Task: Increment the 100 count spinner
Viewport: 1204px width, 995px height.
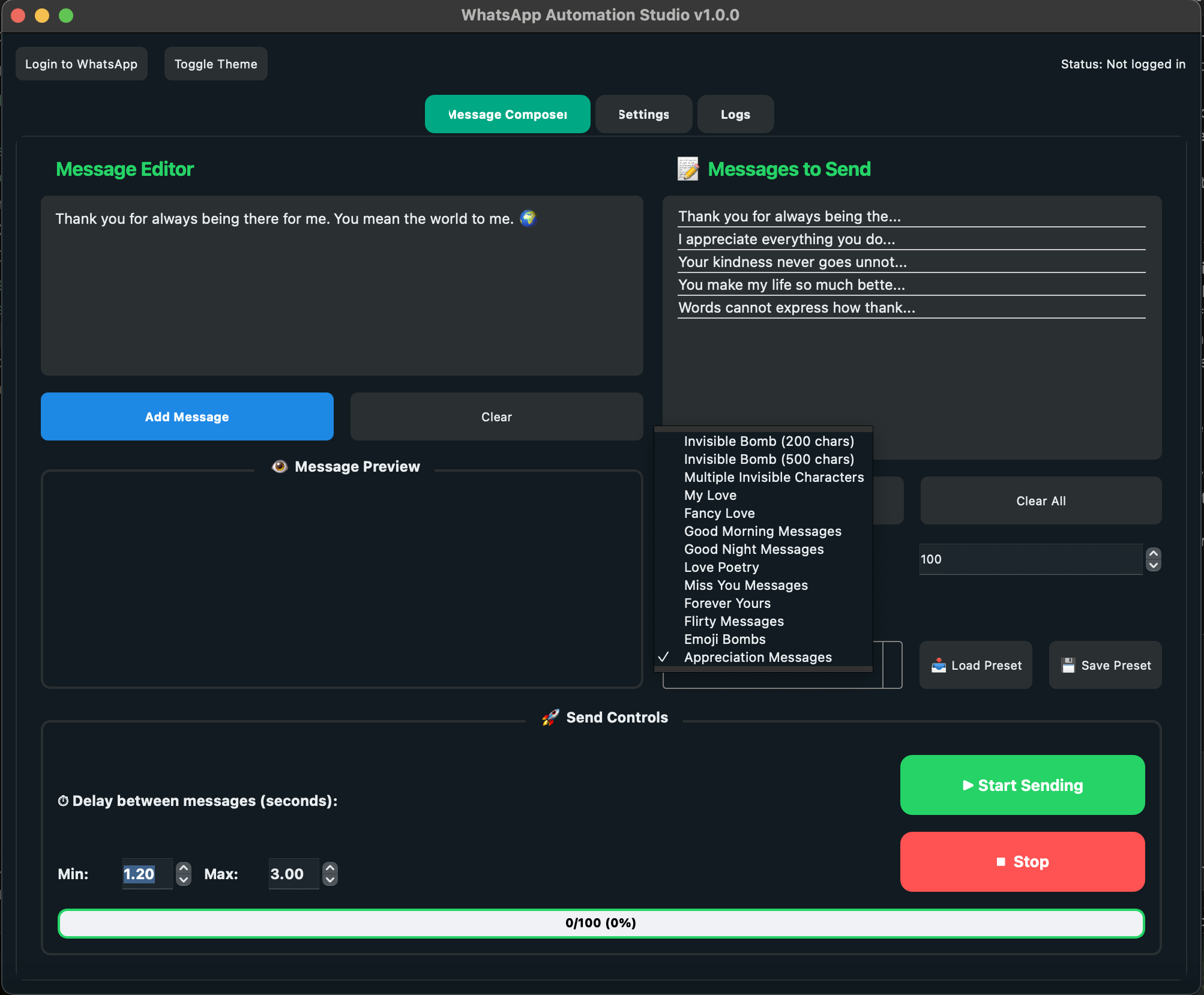Action: [1152, 554]
